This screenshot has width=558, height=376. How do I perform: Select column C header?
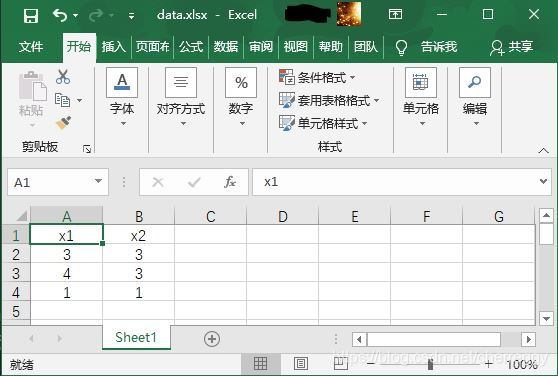pyautogui.click(x=211, y=216)
